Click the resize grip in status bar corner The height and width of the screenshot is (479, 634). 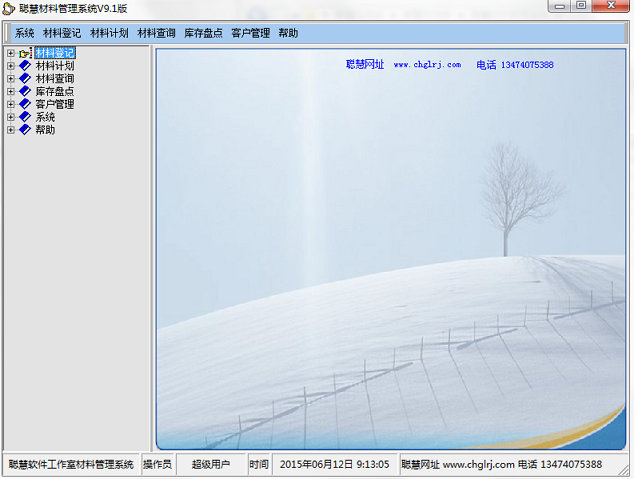[624, 470]
